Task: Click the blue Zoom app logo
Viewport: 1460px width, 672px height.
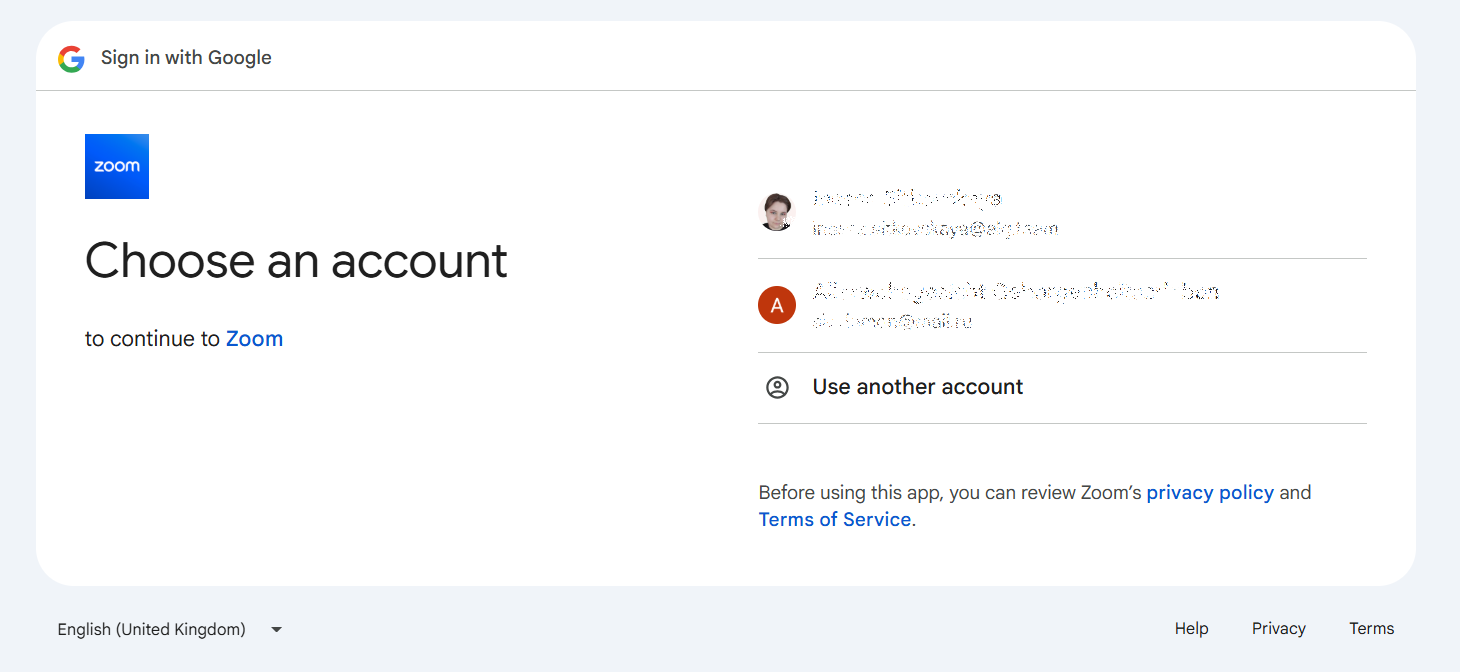Action: click(117, 166)
